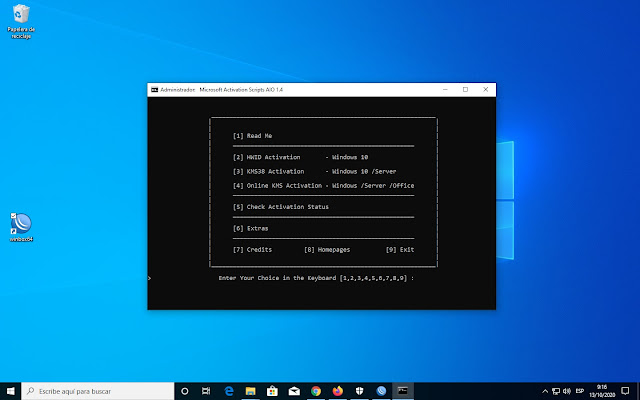Open Cortana from the taskbar circle icon
Viewport: 640px width, 400px height.
[x=184, y=391]
